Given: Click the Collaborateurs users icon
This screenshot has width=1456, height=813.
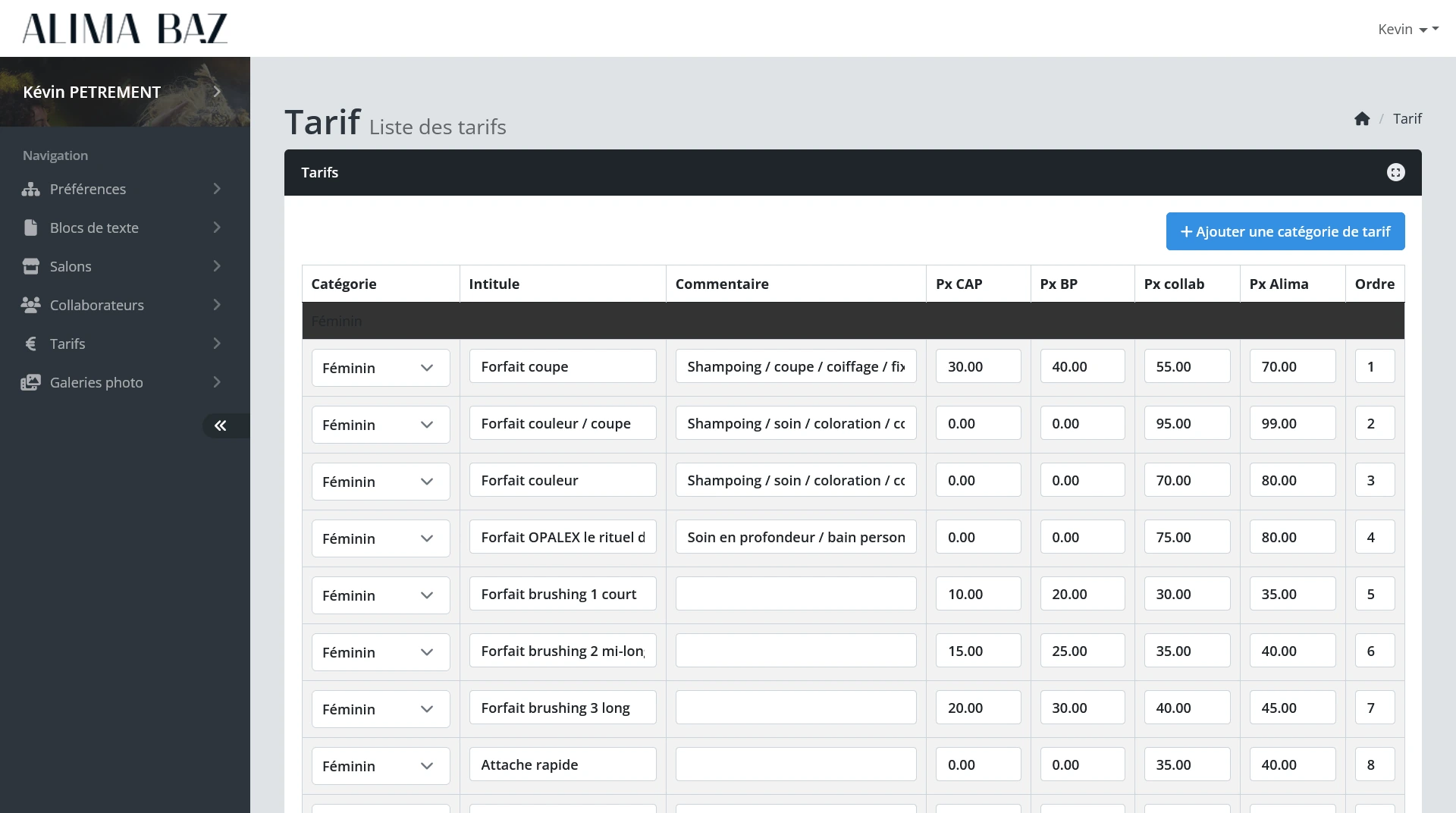Looking at the screenshot, I should click(x=30, y=306).
